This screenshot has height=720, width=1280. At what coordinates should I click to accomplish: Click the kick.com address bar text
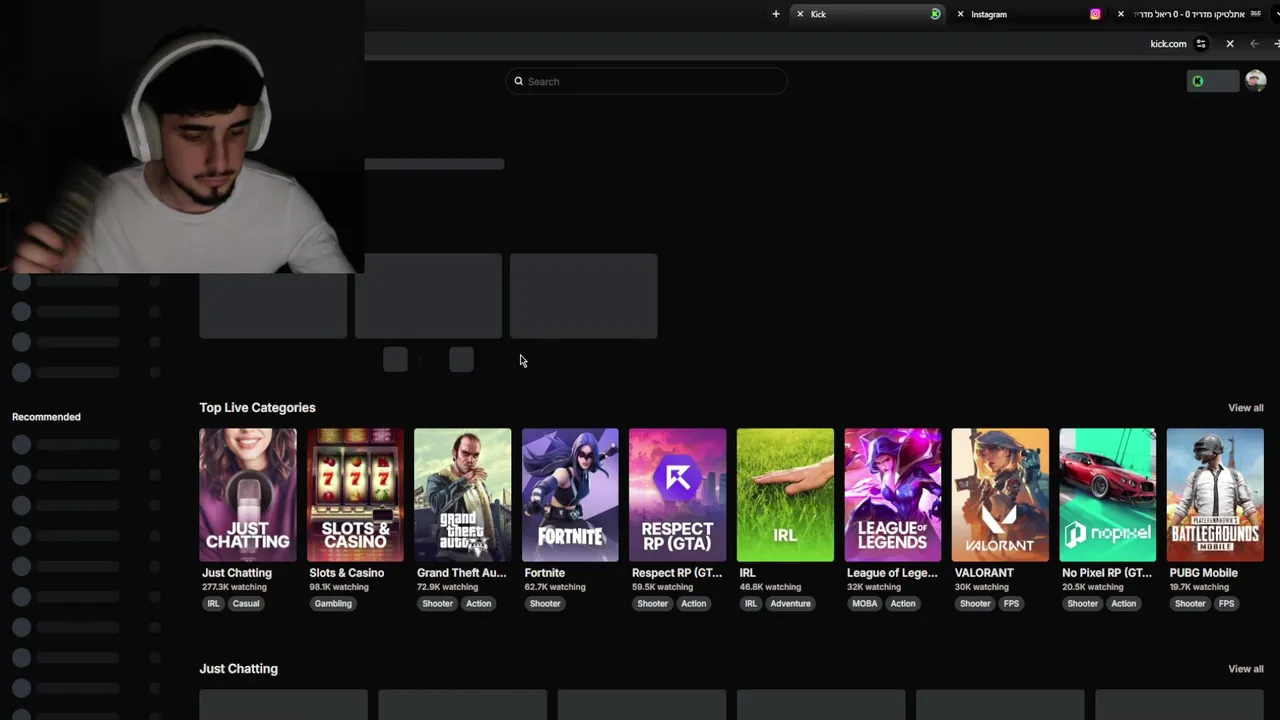(x=1168, y=44)
